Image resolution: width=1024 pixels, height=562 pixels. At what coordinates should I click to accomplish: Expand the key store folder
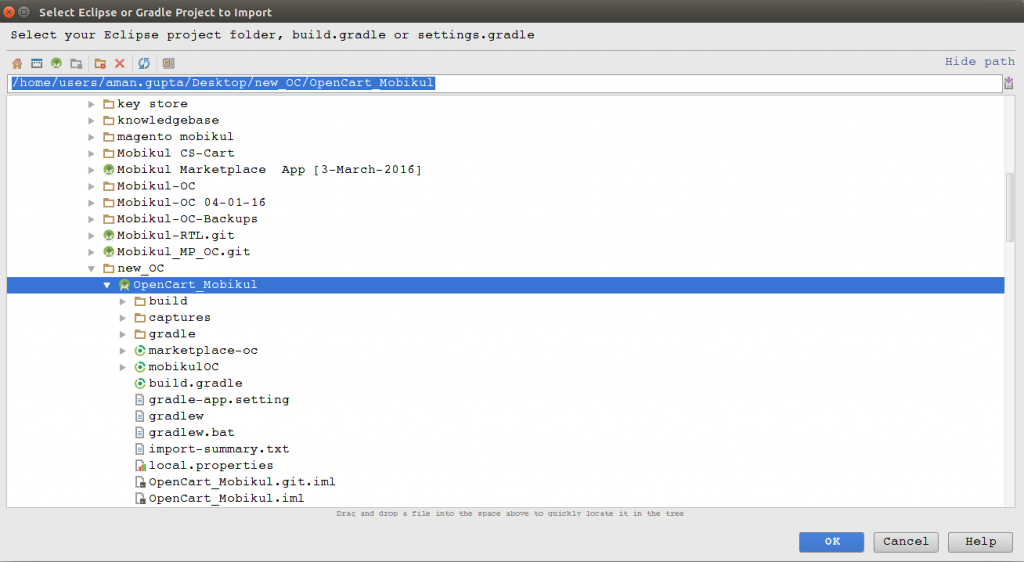pyautogui.click(x=91, y=104)
